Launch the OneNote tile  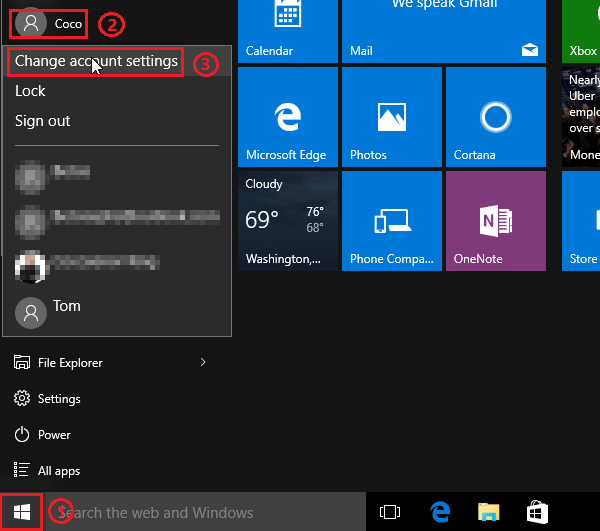[496, 221]
